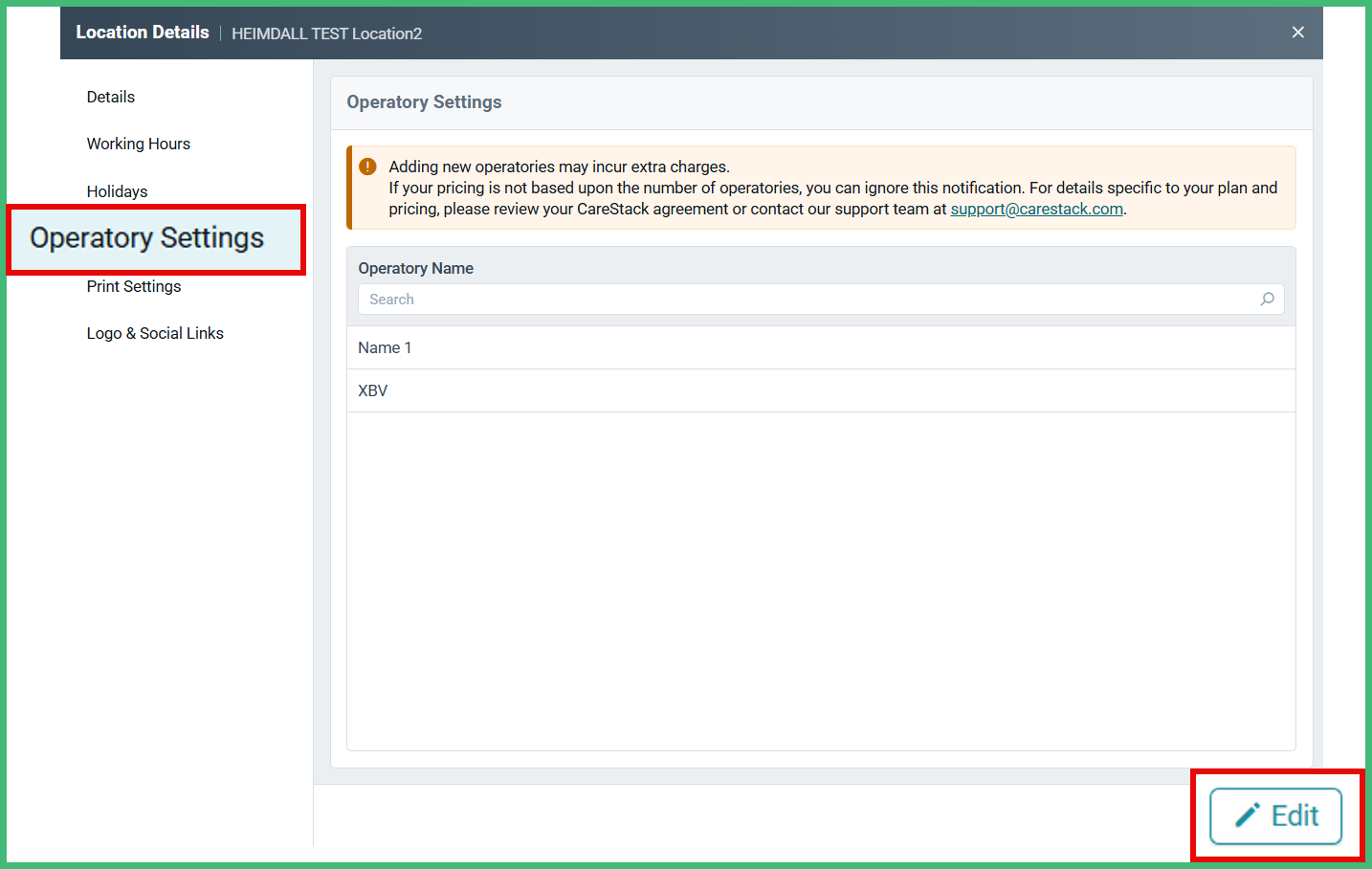The width and height of the screenshot is (1372, 869).
Task: Click the HEIMDALL TEST Location2 title text
Action: coord(326,33)
